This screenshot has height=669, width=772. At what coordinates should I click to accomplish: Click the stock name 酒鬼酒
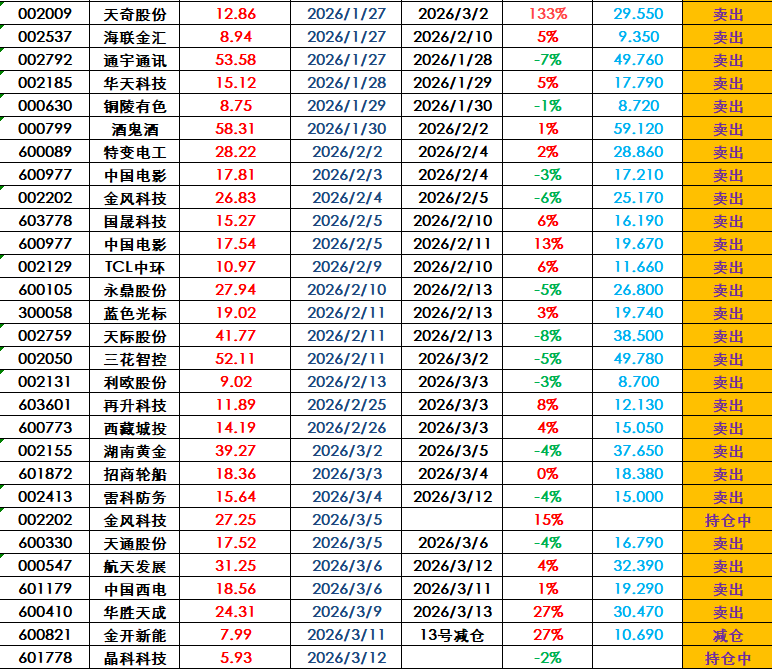(135, 129)
